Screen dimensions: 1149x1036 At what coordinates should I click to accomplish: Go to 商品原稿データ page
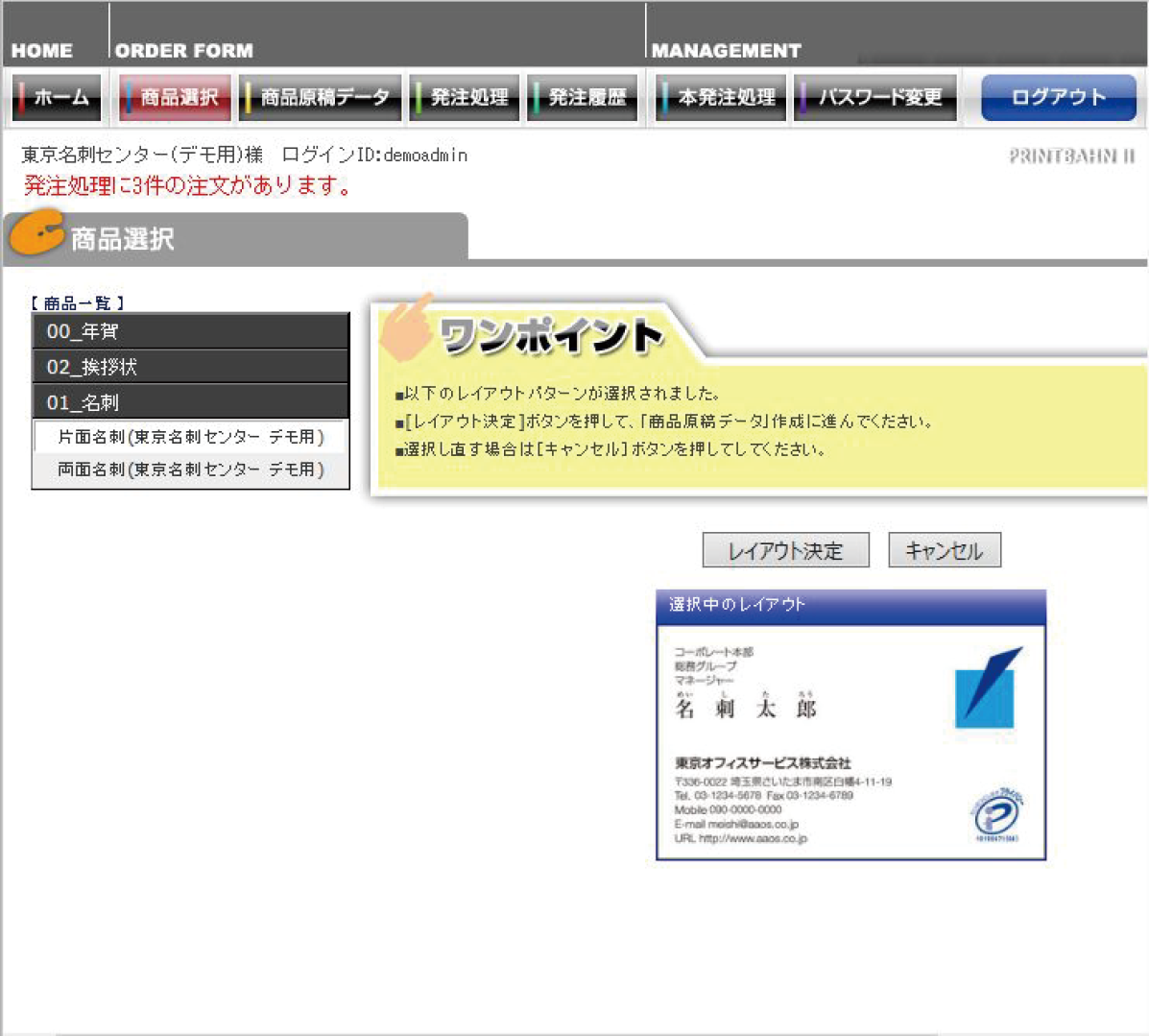(321, 98)
